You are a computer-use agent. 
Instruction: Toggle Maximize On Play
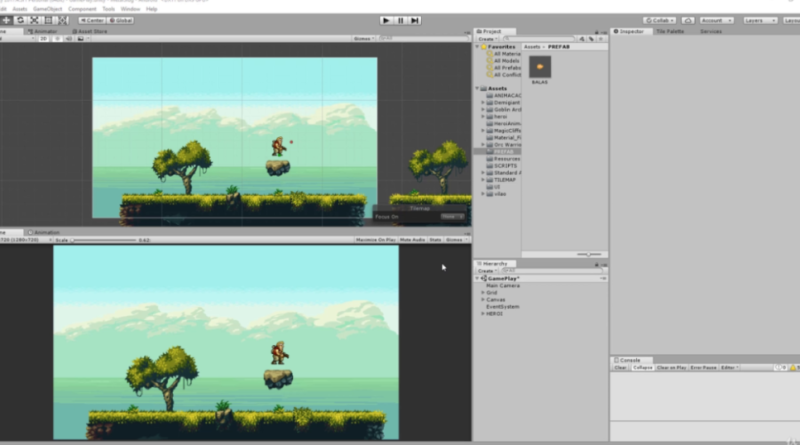point(376,240)
